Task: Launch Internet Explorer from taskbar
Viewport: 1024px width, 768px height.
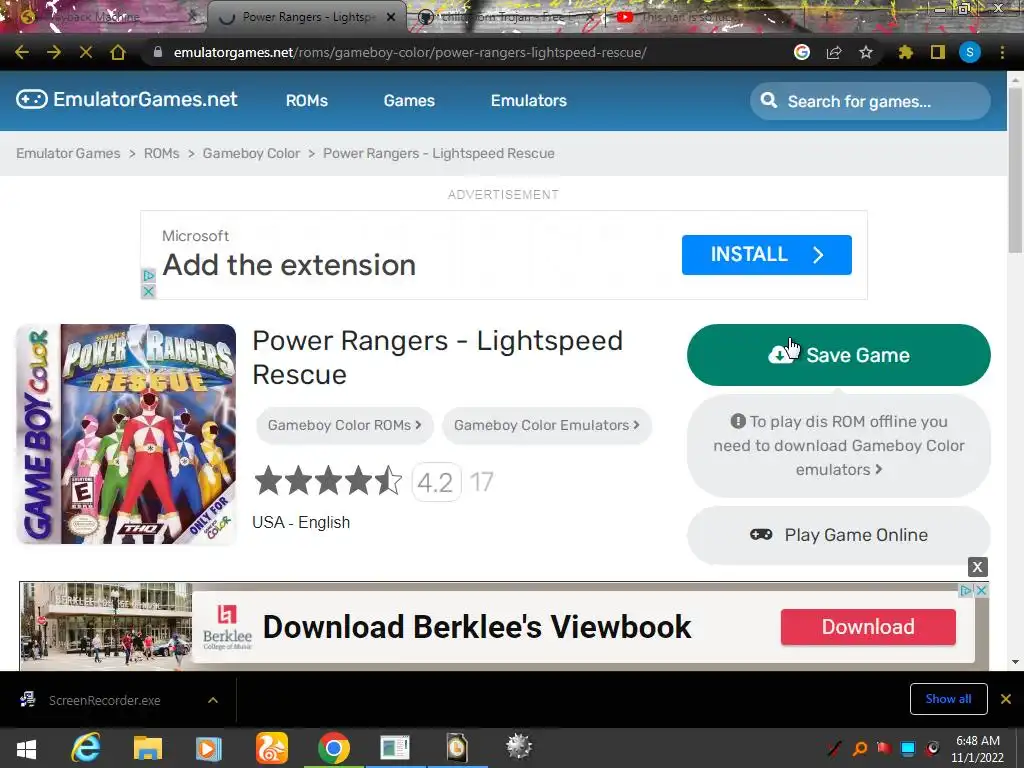Action: tap(86, 748)
